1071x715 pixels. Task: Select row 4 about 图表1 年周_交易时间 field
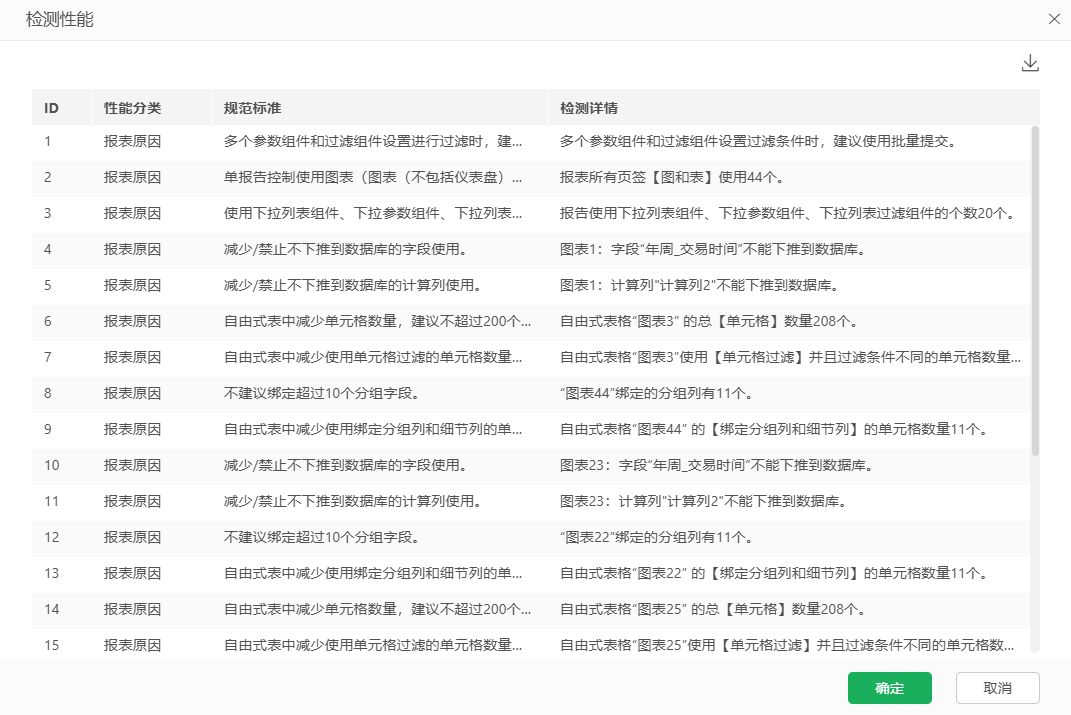coord(531,249)
